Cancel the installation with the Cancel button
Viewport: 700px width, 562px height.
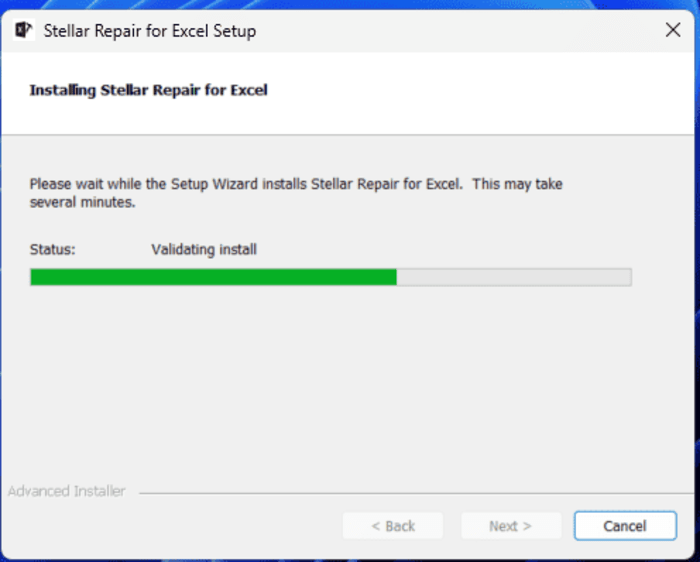pyautogui.click(x=625, y=526)
